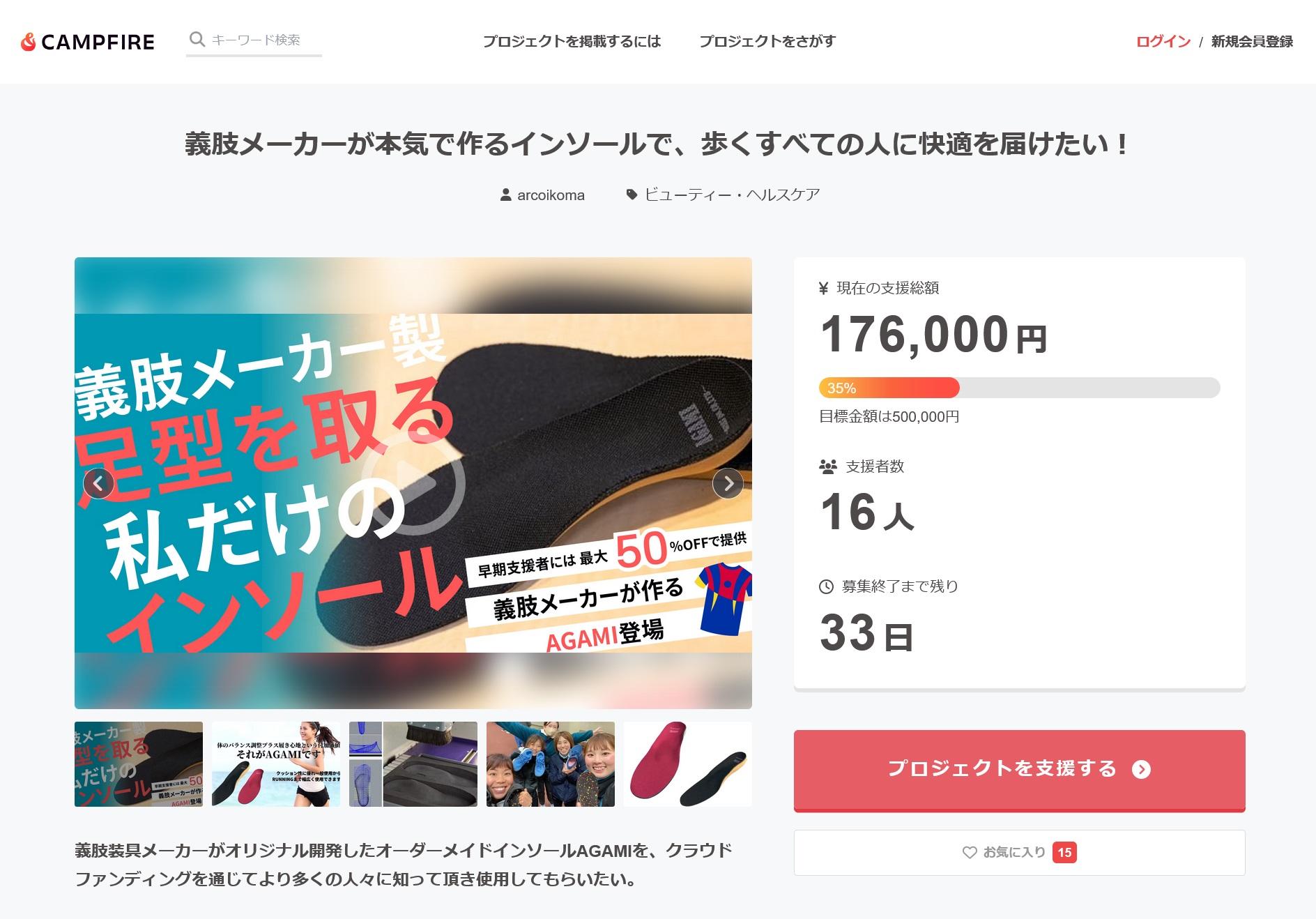Viewport: 1316px width, 919px height.
Task: Select the red and black insoles thumbnail
Action: 687,764
